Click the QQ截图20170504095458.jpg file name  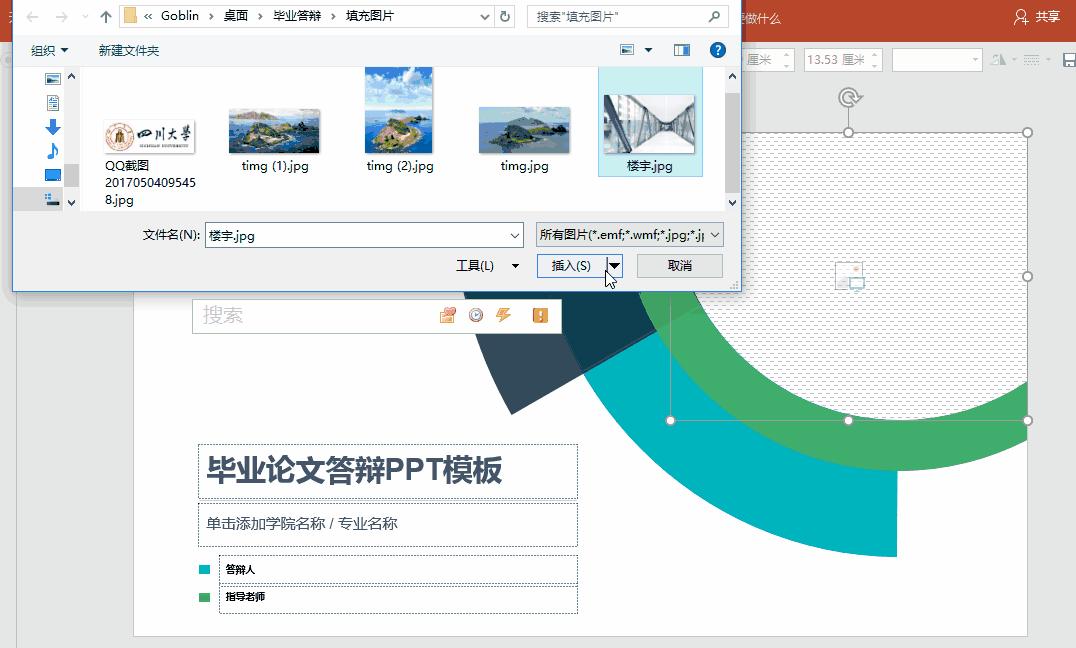pyautogui.click(x=150, y=183)
